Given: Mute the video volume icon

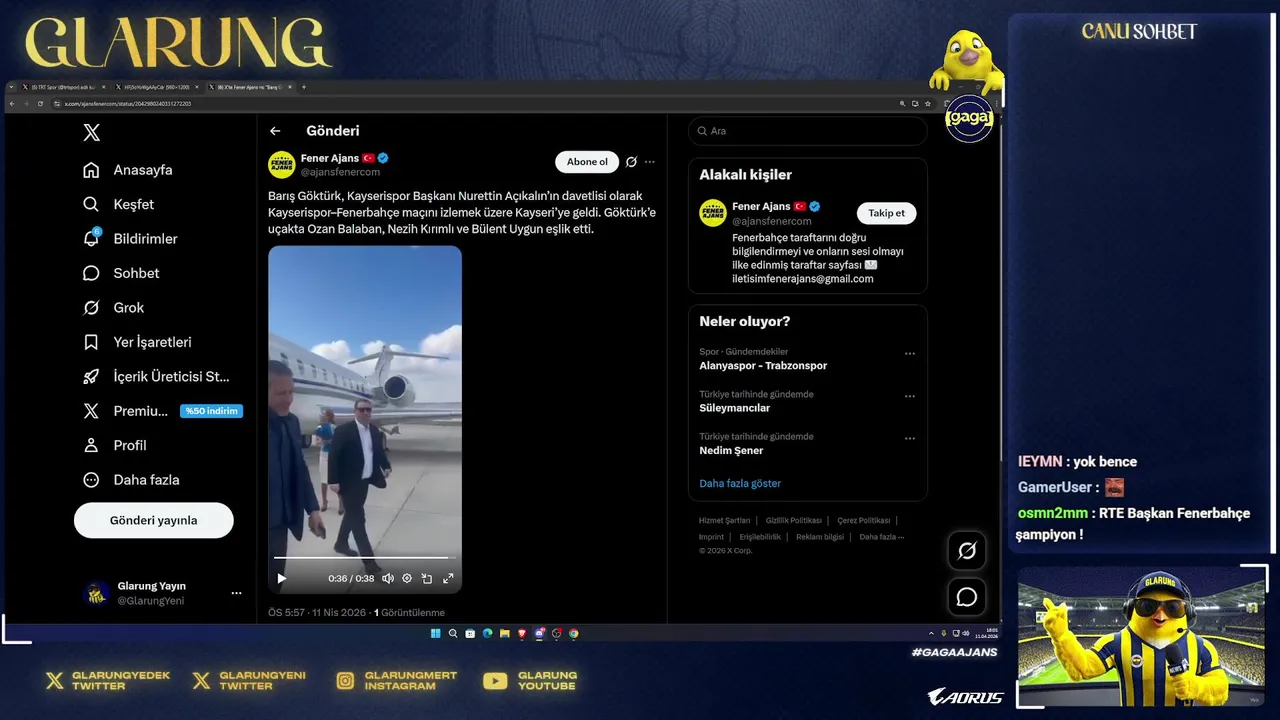Looking at the screenshot, I should (388, 578).
